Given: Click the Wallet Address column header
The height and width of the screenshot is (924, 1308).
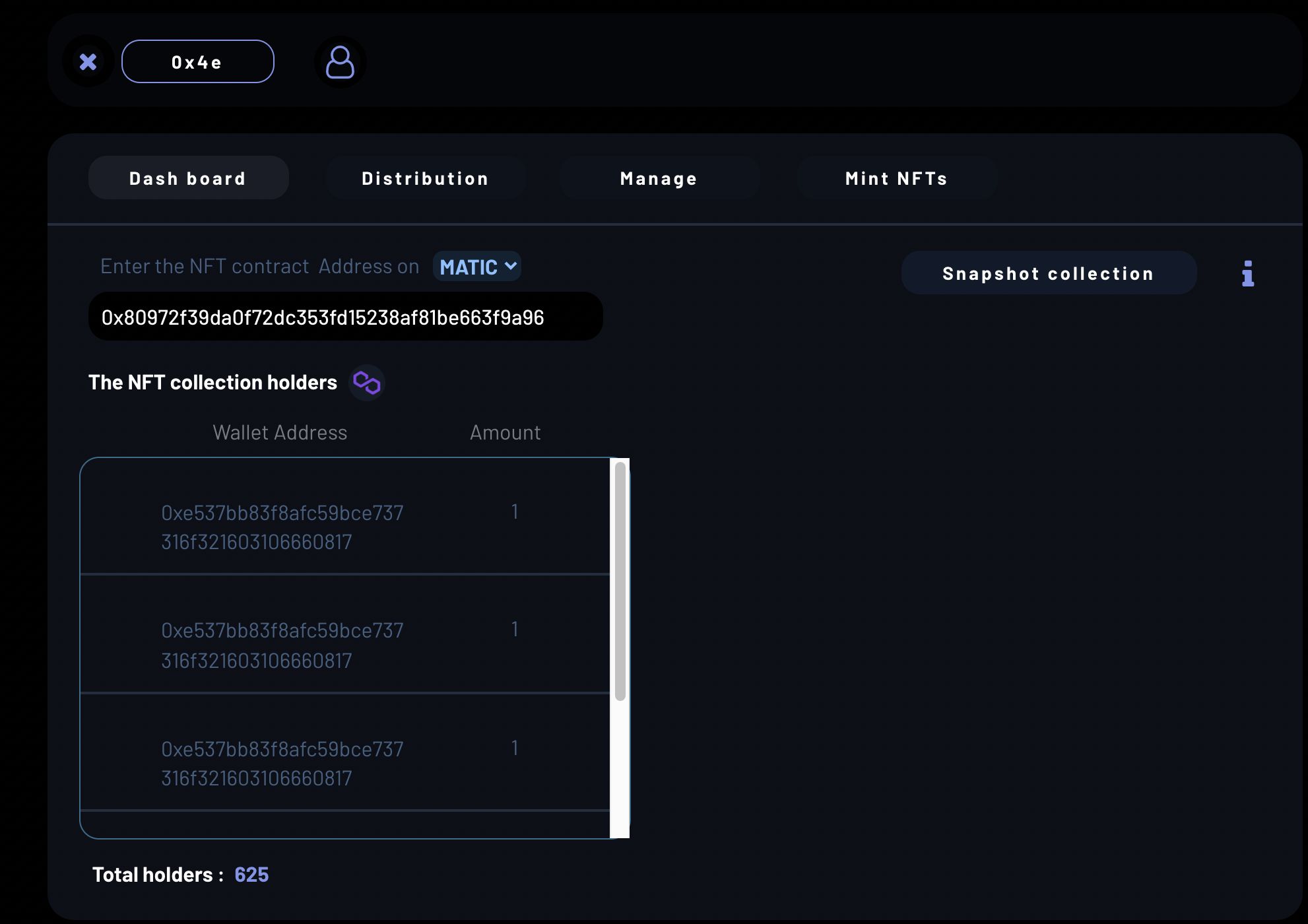Looking at the screenshot, I should click(x=280, y=432).
